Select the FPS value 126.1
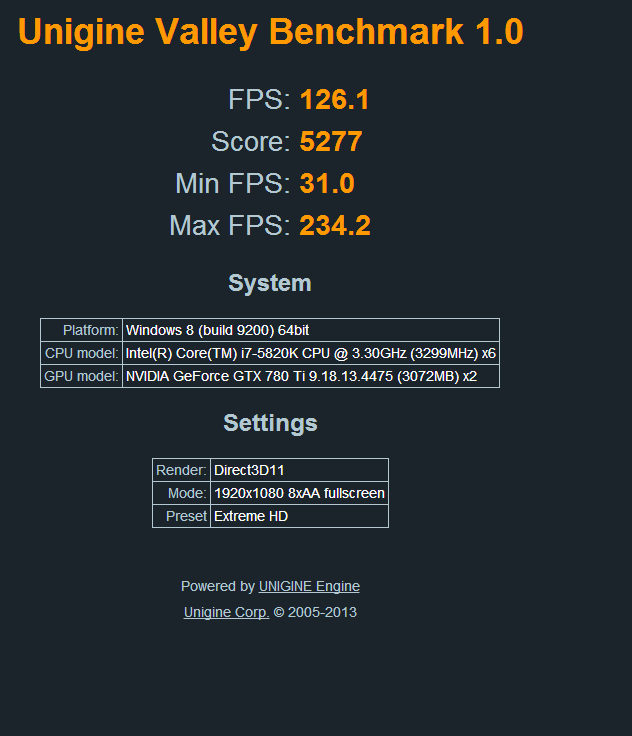Image resolution: width=632 pixels, height=736 pixels. 335,100
